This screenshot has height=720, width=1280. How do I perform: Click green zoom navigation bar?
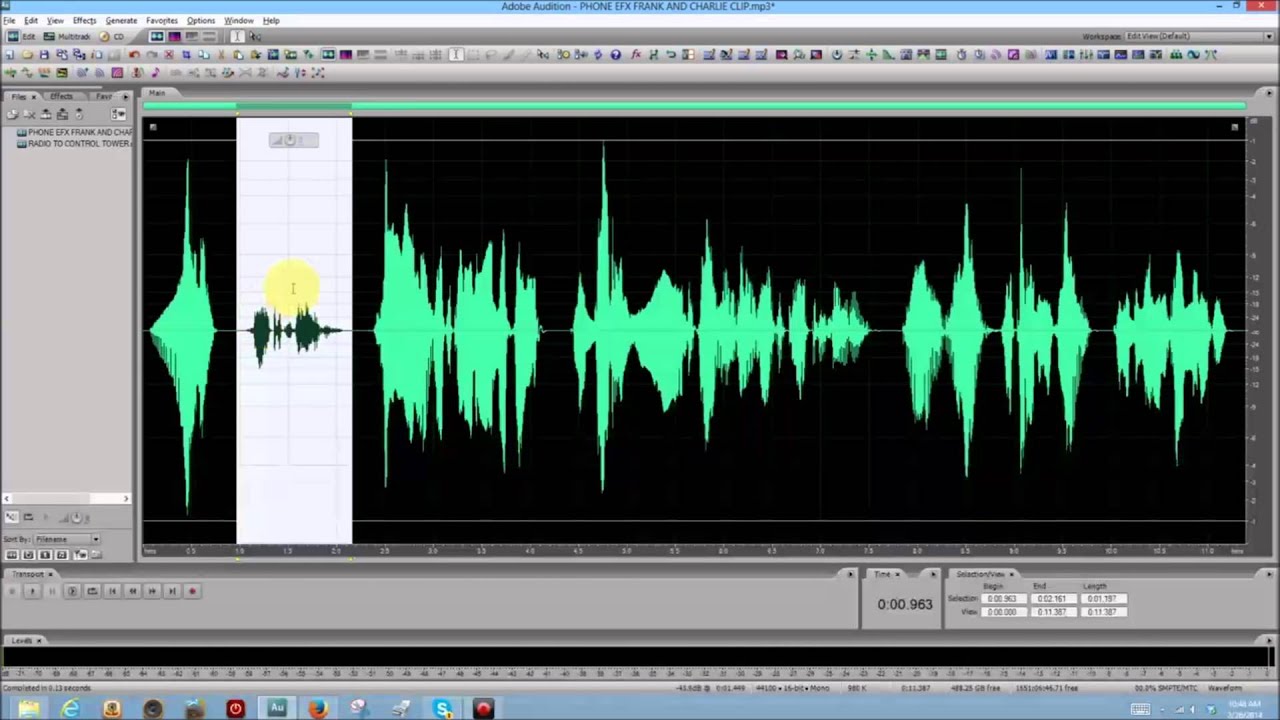(x=695, y=105)
